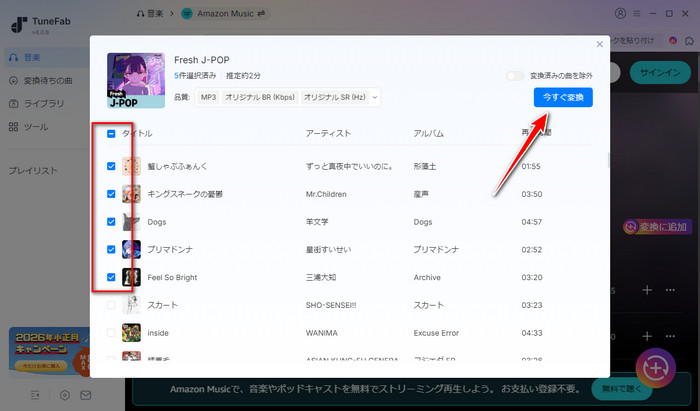Click 変換に追加 button in background
Screen dimensions: 700x411
point(657,227)
